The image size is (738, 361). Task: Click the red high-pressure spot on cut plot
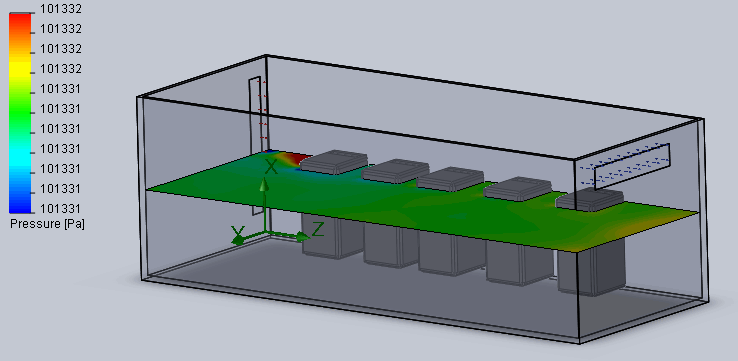(x=298, y=158)
